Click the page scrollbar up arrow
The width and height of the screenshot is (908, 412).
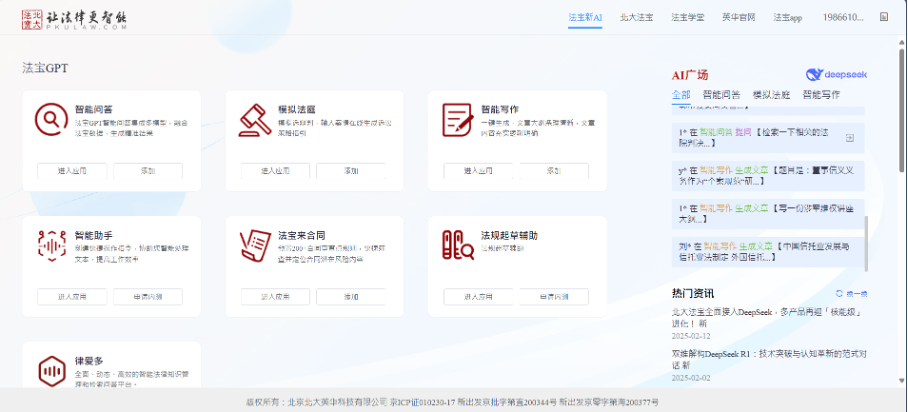(x=902, y=43)
